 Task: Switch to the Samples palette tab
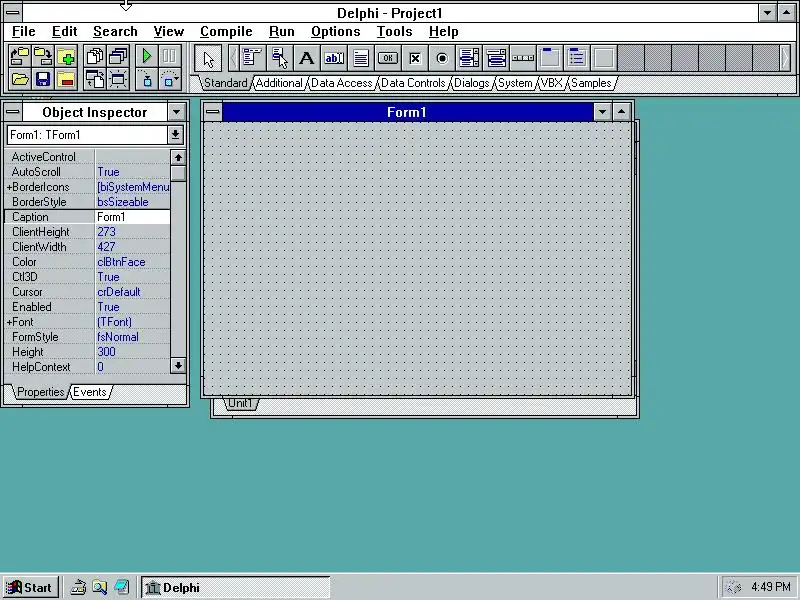pos(591,83)
